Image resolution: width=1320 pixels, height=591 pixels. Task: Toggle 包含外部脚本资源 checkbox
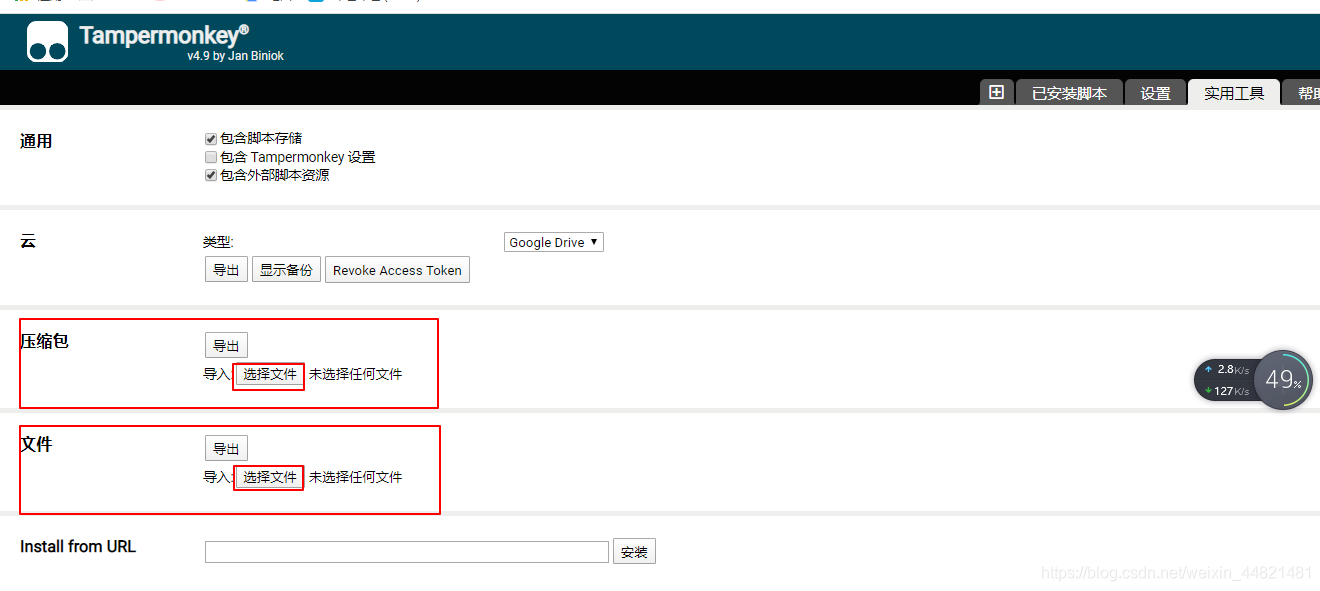211,175
